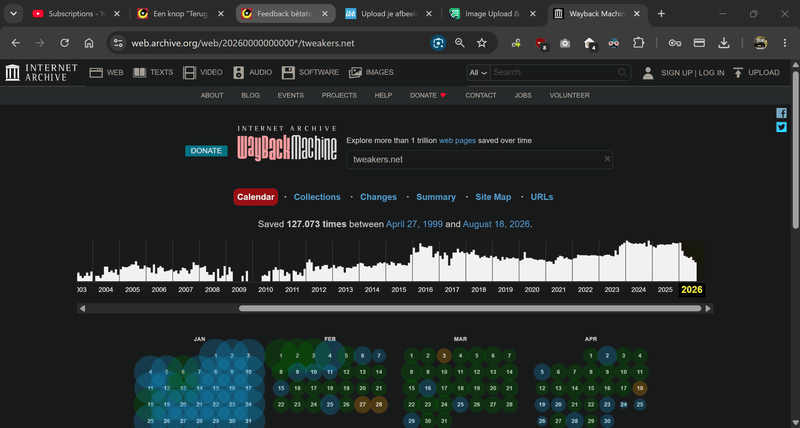Viewport: 800px width, 428px height.
Task: Close the Wayback Machine tab
Action: click(x=637, y=14)
